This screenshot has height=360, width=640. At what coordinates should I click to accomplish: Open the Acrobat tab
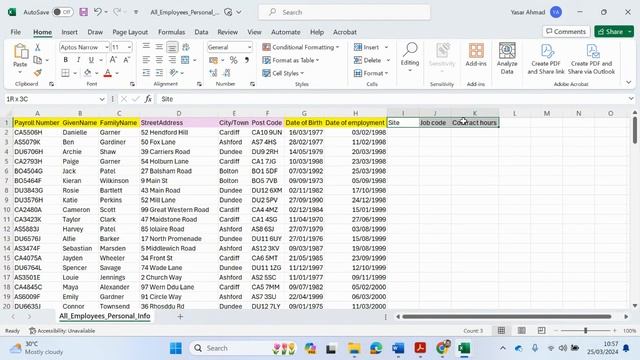point(345,32)
